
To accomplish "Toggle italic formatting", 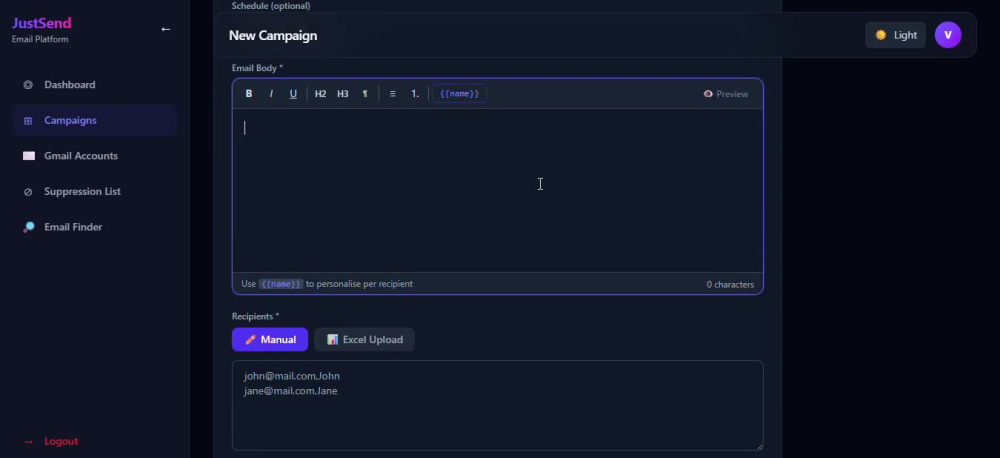I will coord(271,94).
